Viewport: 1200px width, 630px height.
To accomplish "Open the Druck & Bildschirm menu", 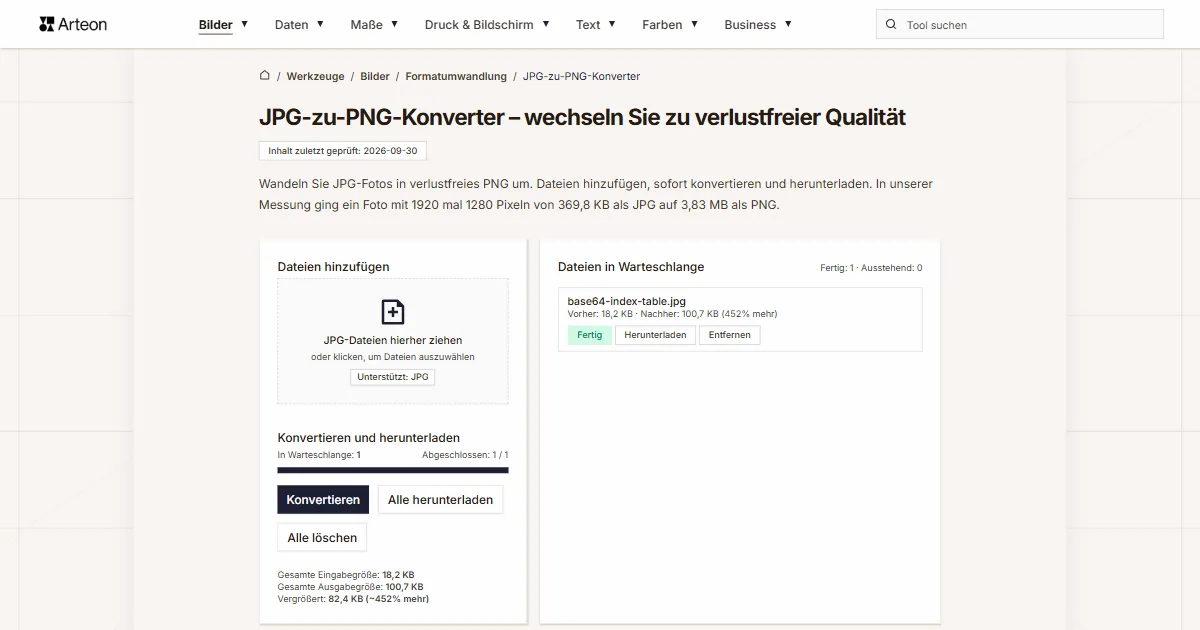I will pos(479,24).
